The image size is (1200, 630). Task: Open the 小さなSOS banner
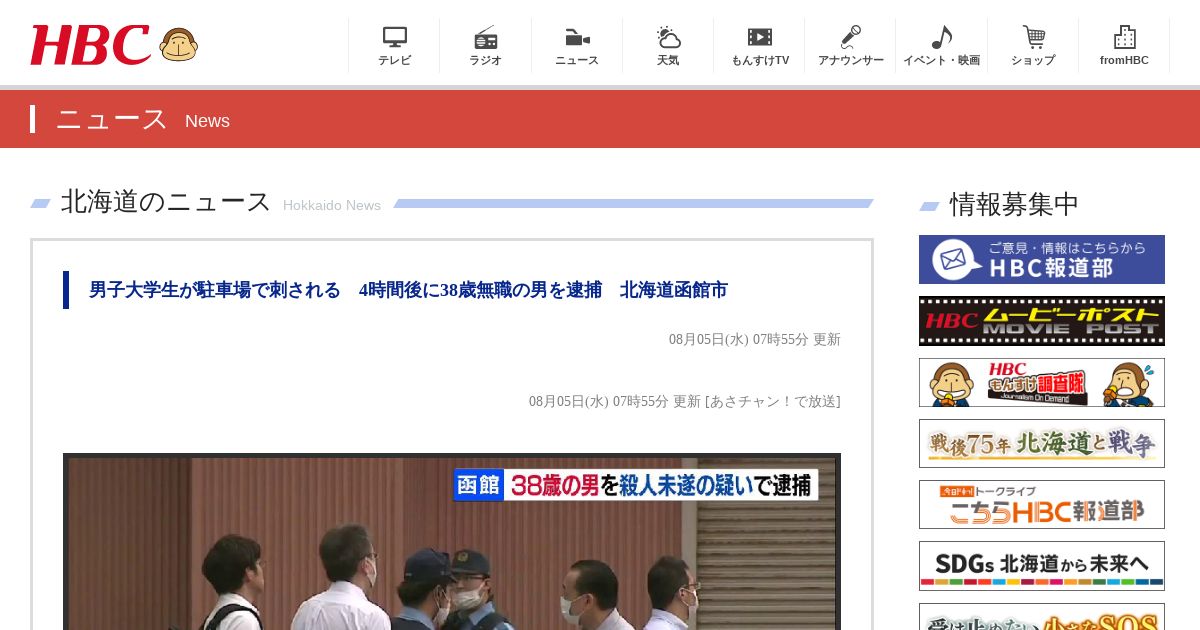point(1042,616)
